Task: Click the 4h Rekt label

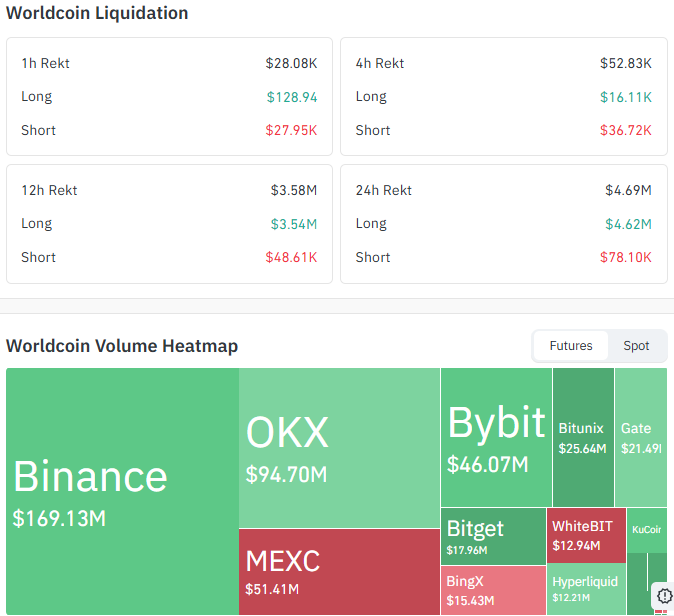Action: coord(380,63)
